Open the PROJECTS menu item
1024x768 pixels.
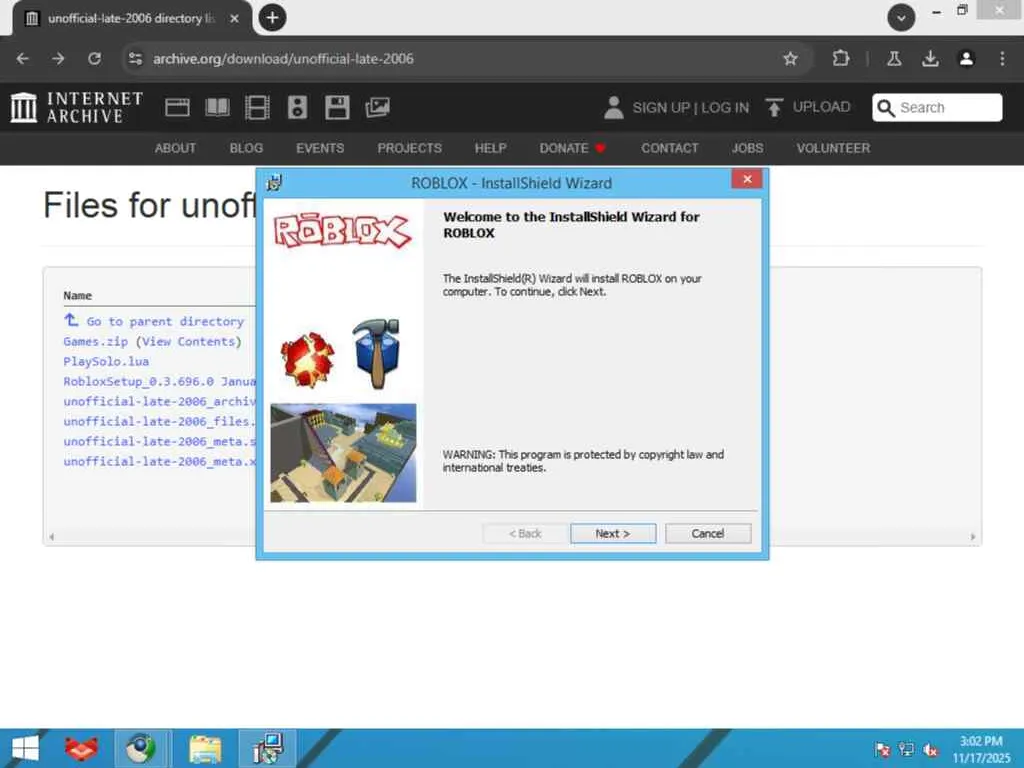tap(409, 148)
